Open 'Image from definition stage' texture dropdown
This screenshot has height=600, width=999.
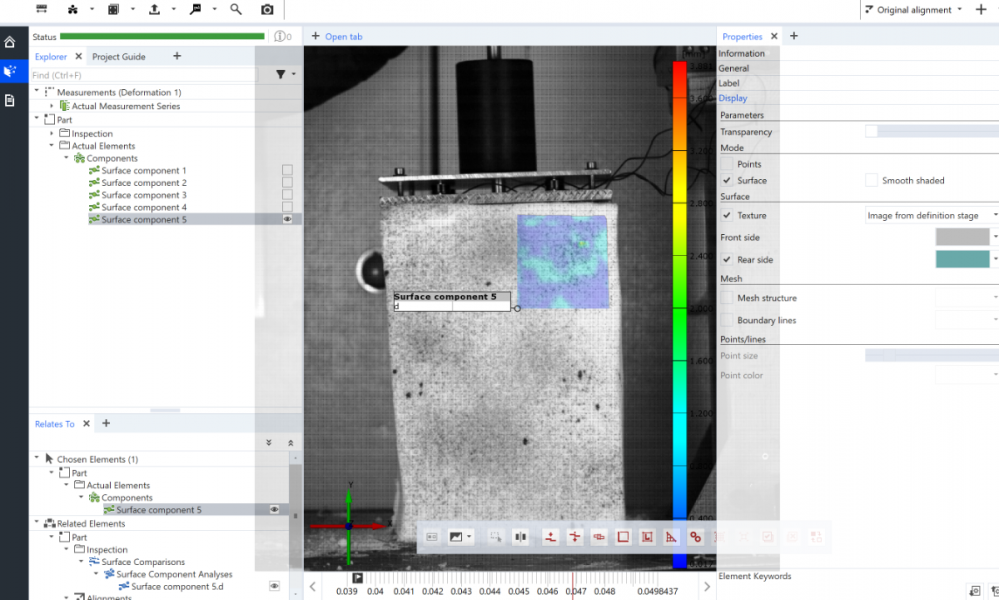pos(931,215)
